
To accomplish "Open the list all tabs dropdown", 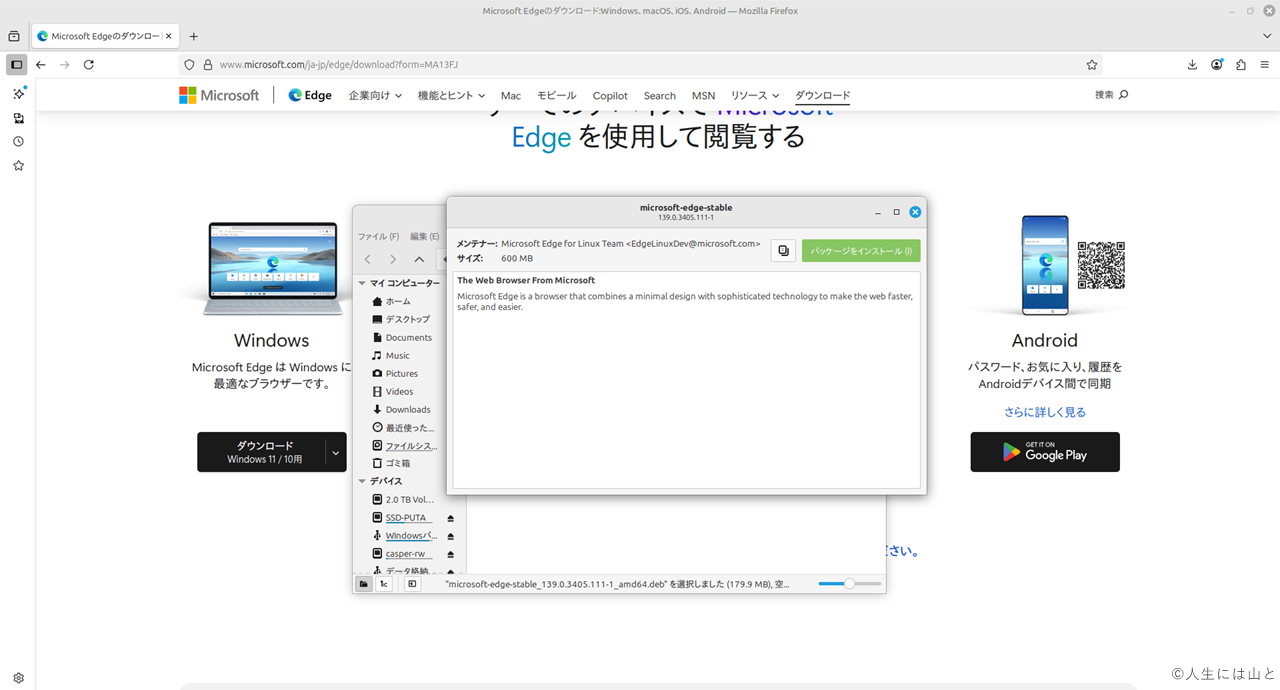I will pyautogui.click(x=1267, y=36).
